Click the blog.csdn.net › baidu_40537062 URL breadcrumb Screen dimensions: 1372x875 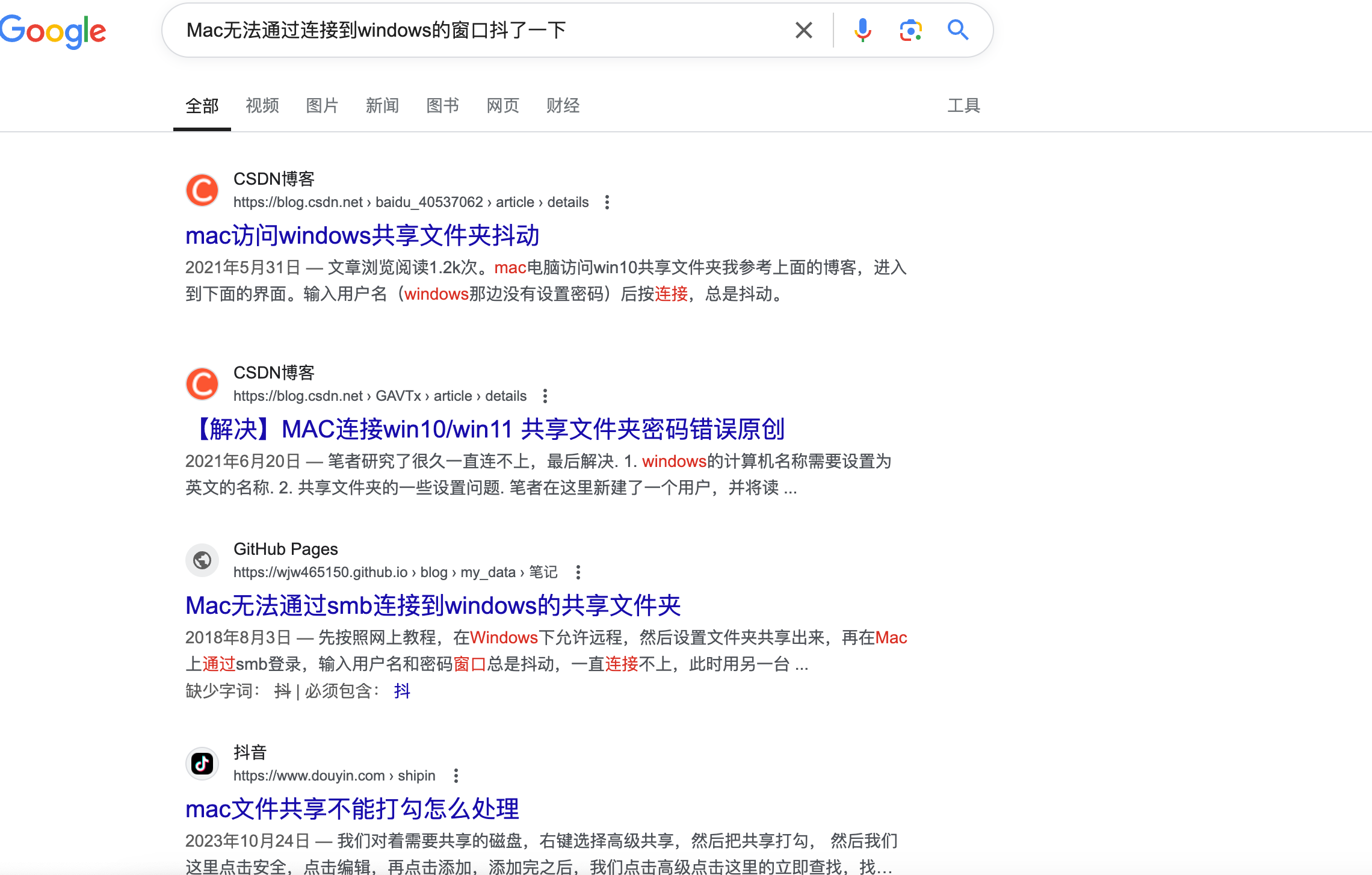pos(411,202)
